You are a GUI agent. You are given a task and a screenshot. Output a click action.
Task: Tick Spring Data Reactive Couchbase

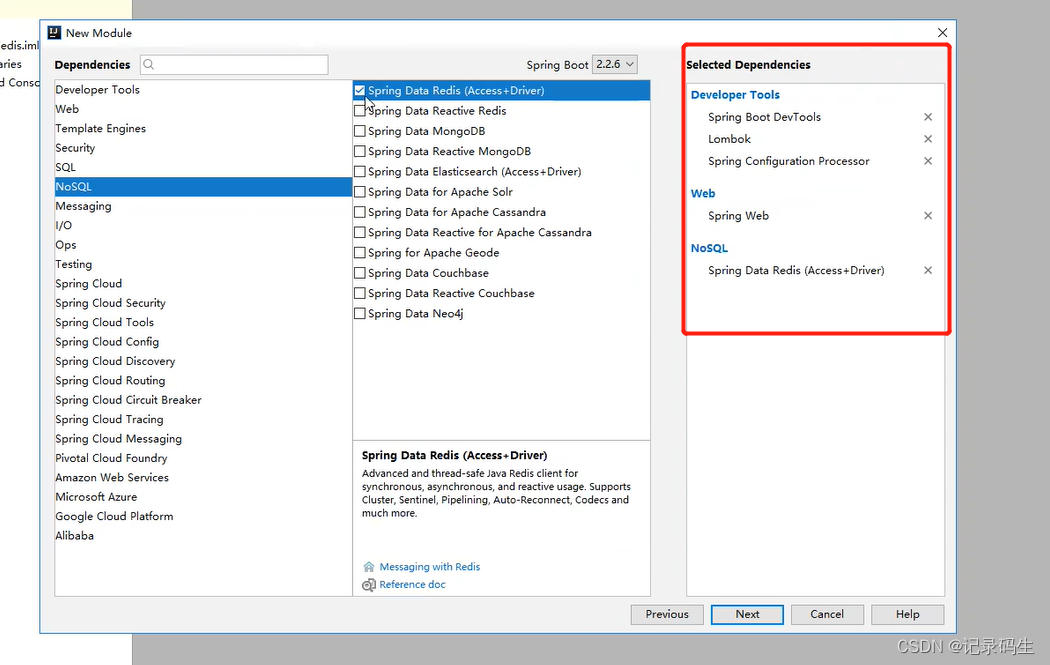point(360,293)
